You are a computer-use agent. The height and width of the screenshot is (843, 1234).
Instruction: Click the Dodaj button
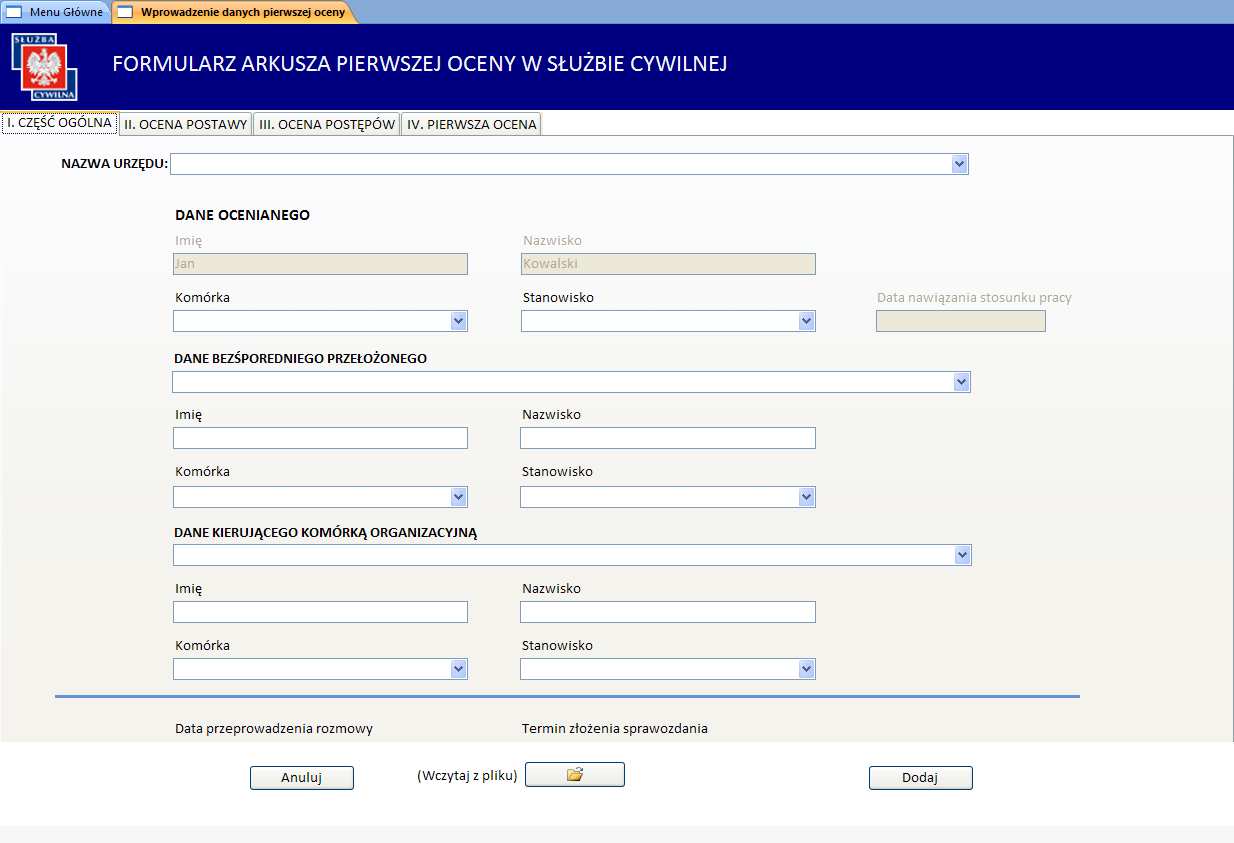click(920, 778)
